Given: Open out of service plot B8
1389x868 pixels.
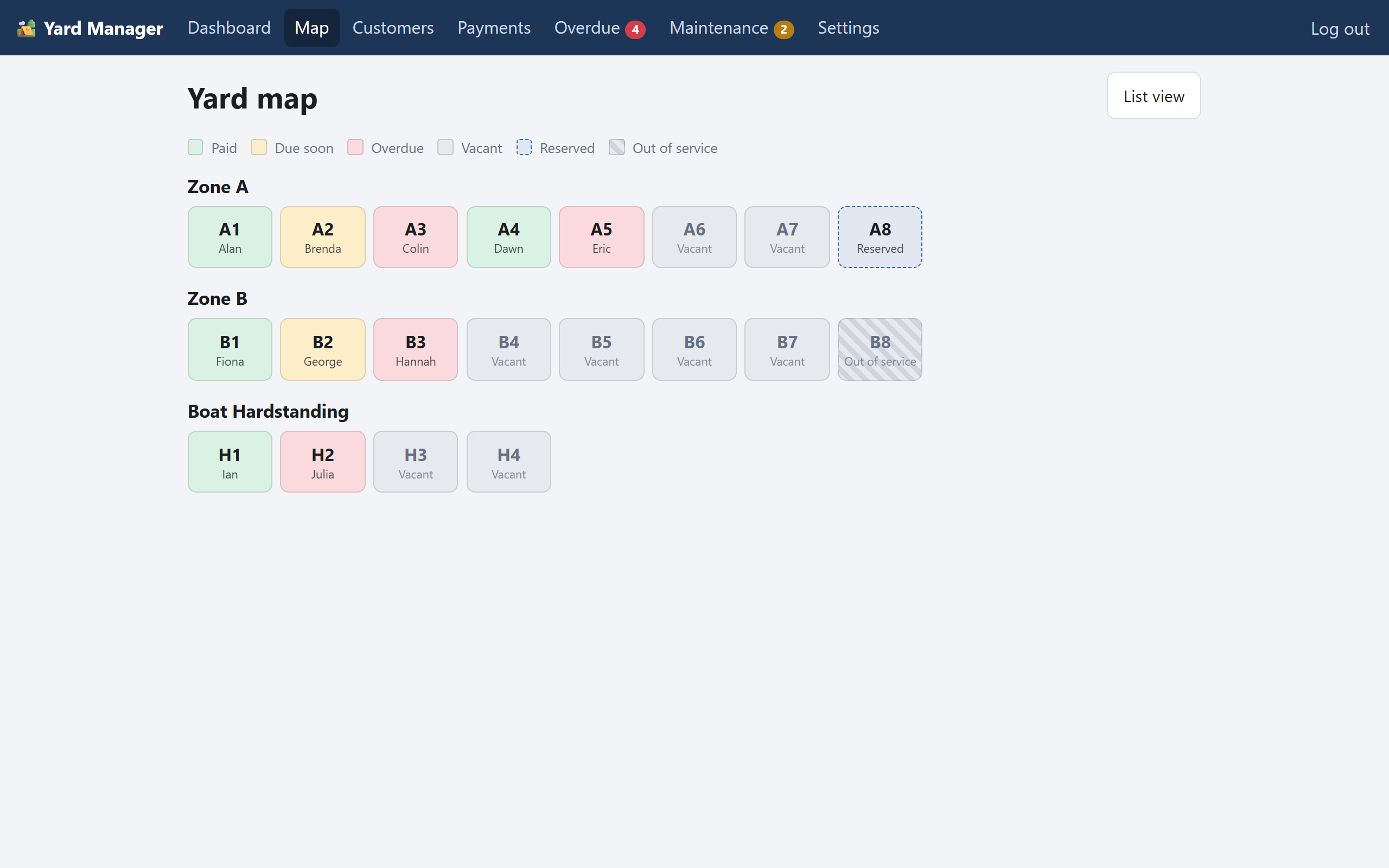Looking at the screenshot, I should click(880, 349).
